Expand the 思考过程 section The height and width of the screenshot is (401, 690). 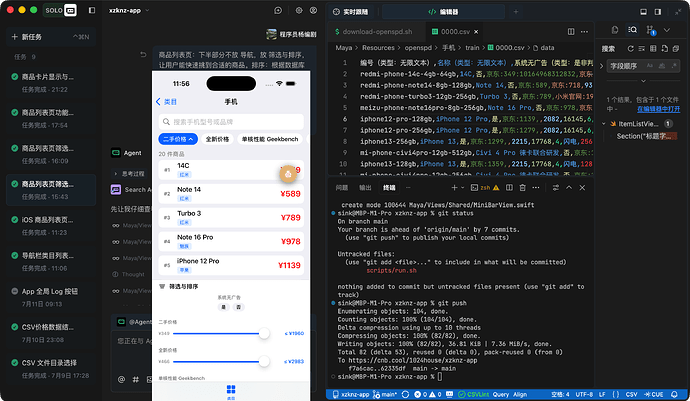(x=130, y=174)
